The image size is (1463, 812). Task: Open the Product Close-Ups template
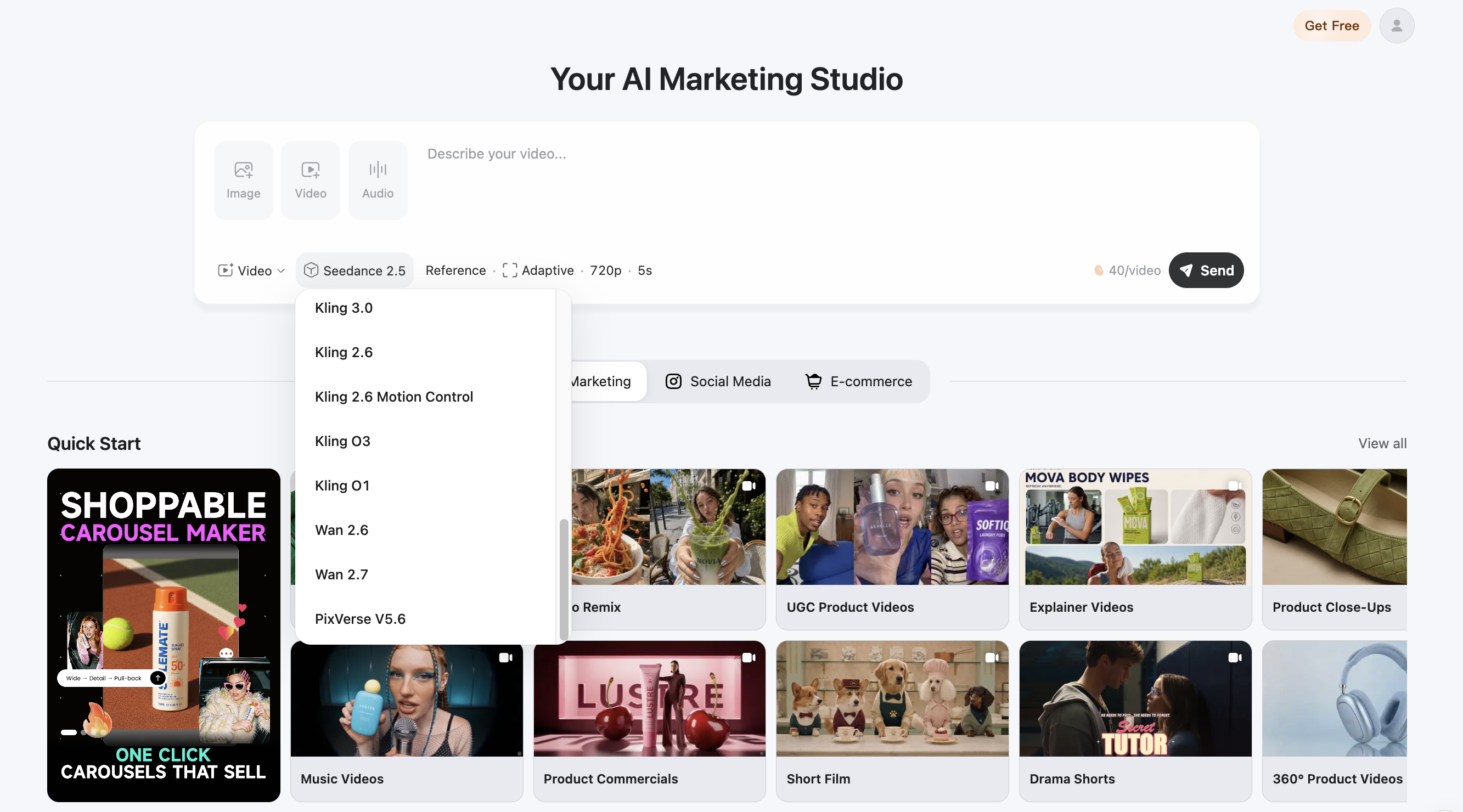[1335, 549]
